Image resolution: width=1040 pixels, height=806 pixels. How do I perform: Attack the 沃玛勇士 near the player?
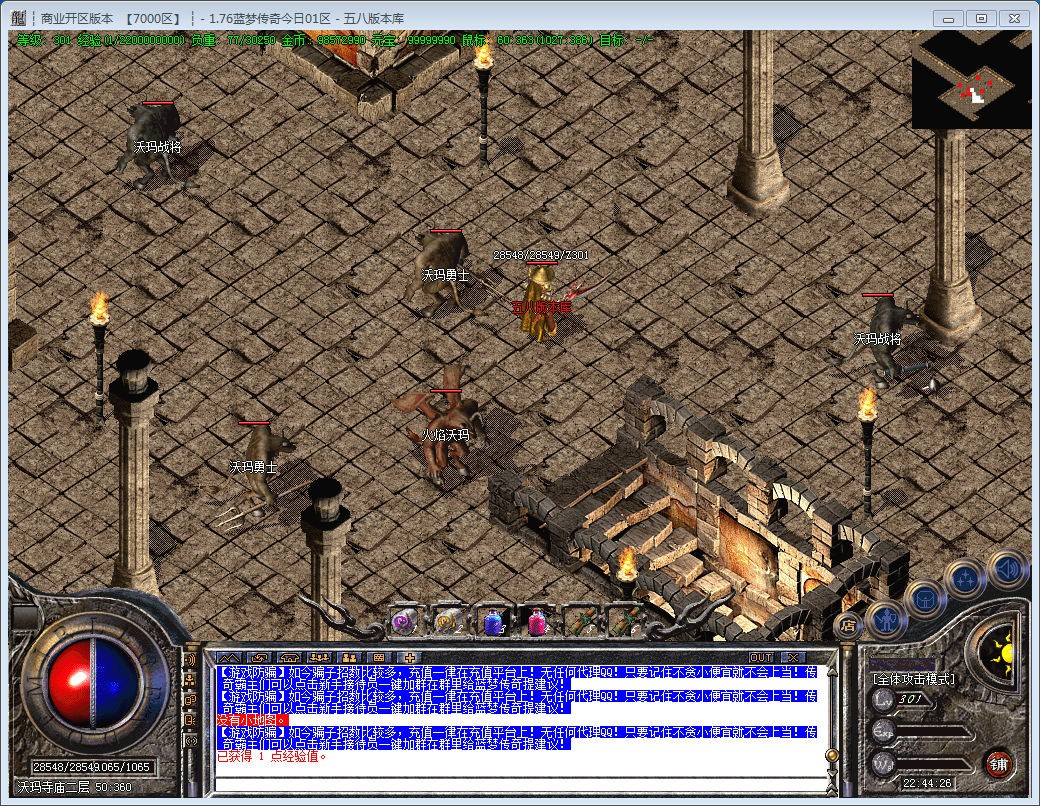point(443,273)
